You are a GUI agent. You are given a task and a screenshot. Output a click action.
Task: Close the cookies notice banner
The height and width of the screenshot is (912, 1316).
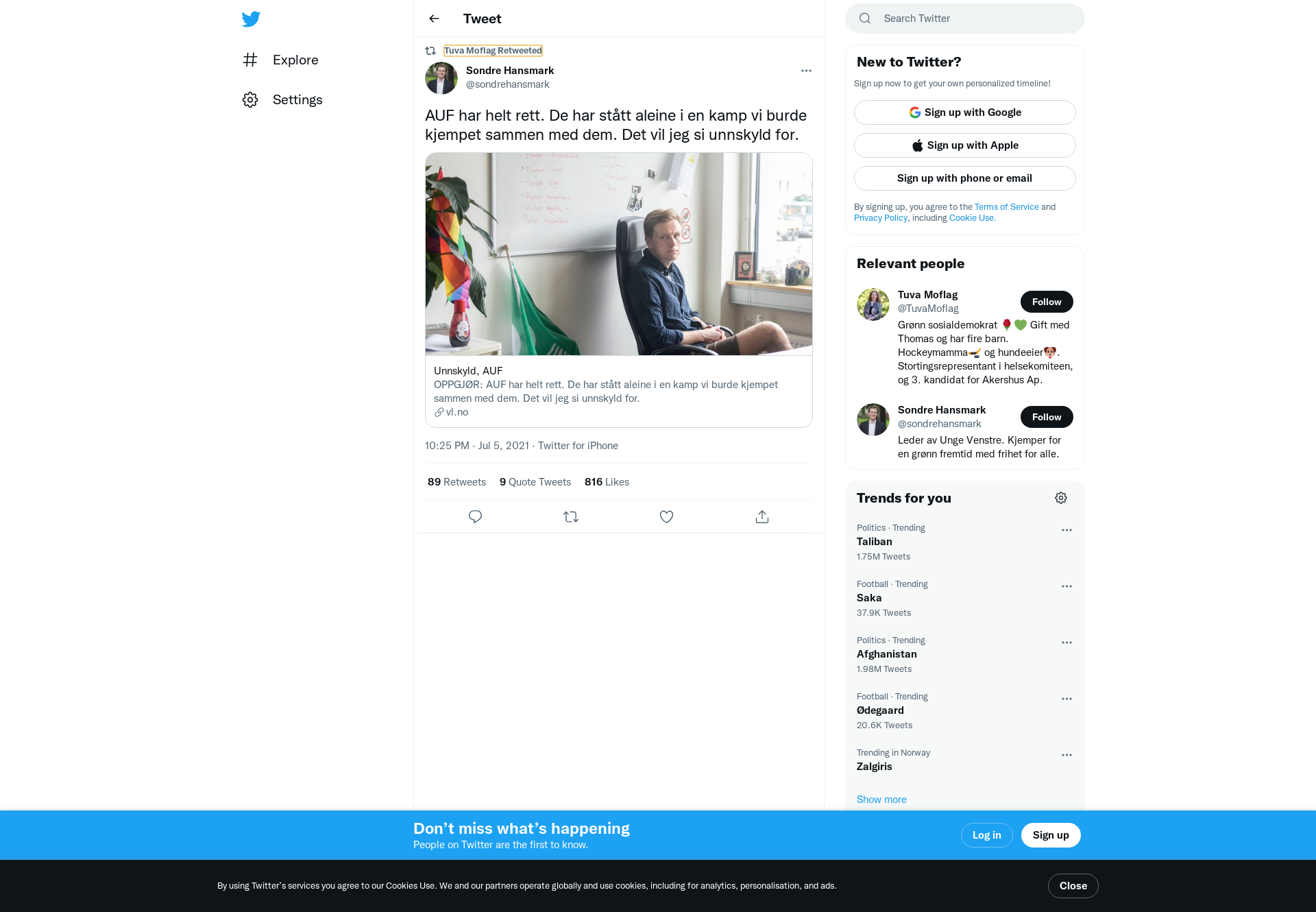[x=1073, y=886]
